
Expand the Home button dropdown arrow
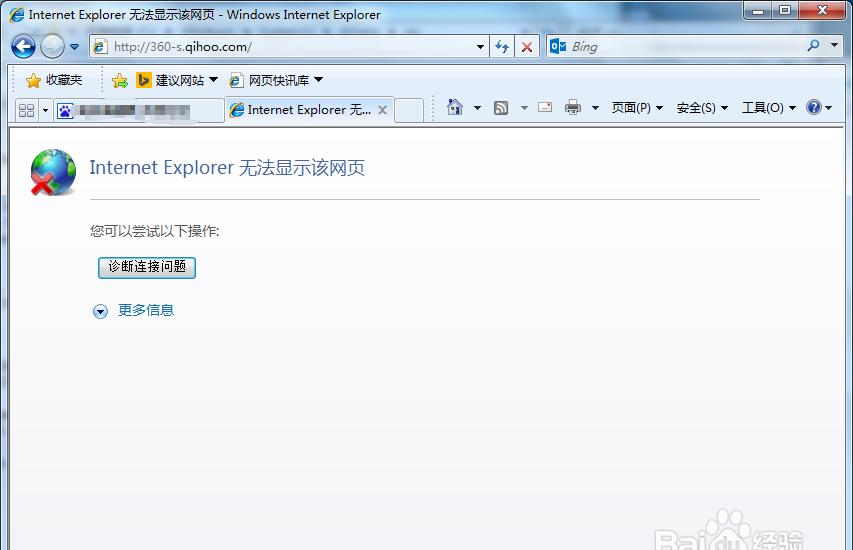pos(477,108)
